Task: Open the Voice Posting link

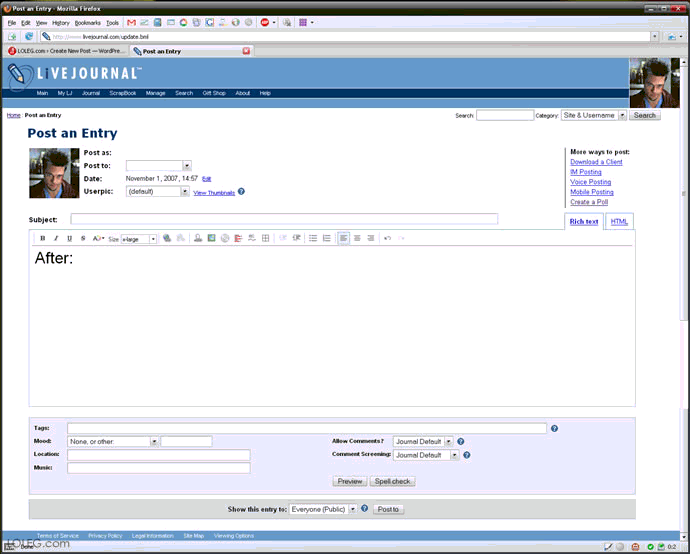Action: (x=591, y=182)
